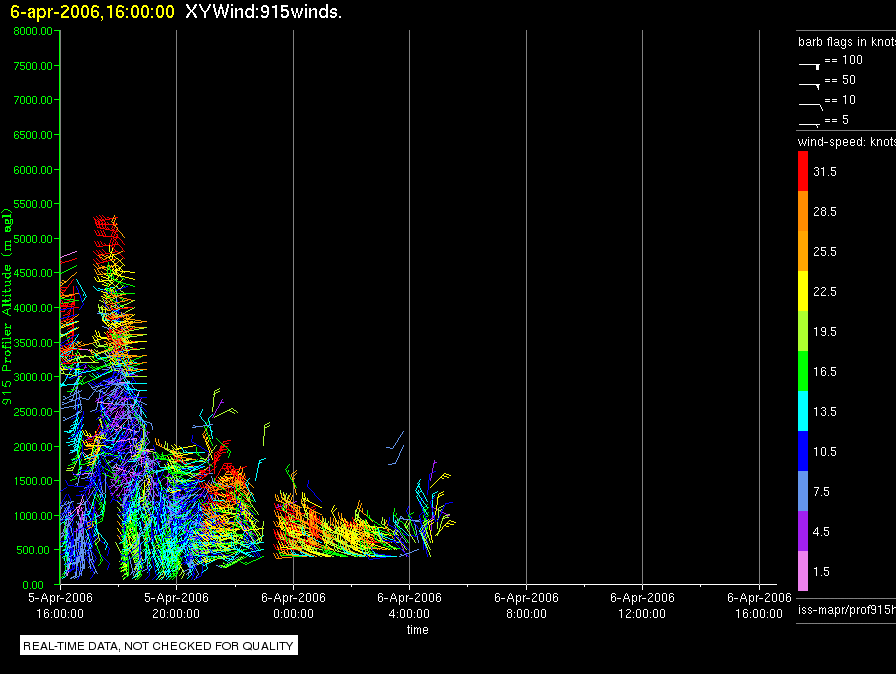Click the 6-Apr-2006 8:00:00 time tick label
This screenshot has height=674, width=896.
[x=526, y=603]
